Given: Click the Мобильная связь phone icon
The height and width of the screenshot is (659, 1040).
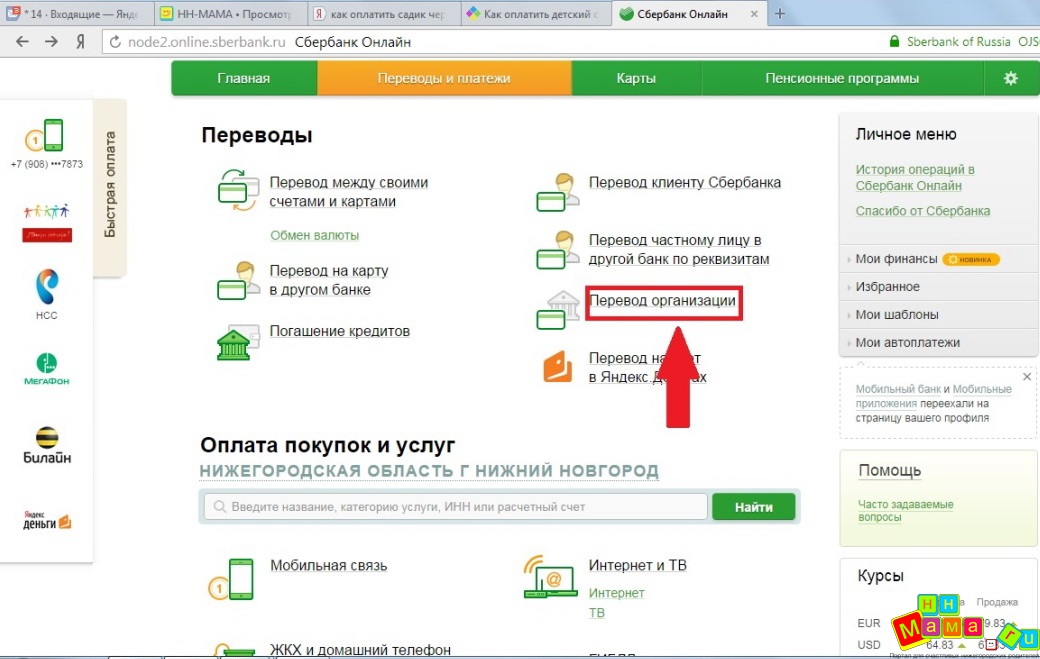Looking at the screenshot, I should (x=231, y=579).
